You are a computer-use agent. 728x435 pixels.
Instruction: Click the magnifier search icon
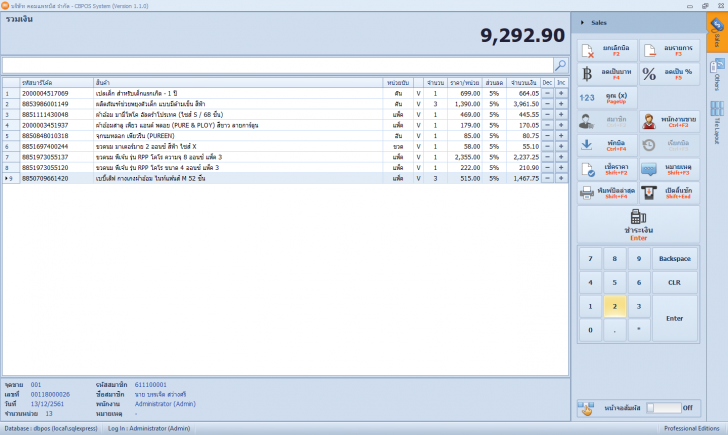[x=560, y=65]
